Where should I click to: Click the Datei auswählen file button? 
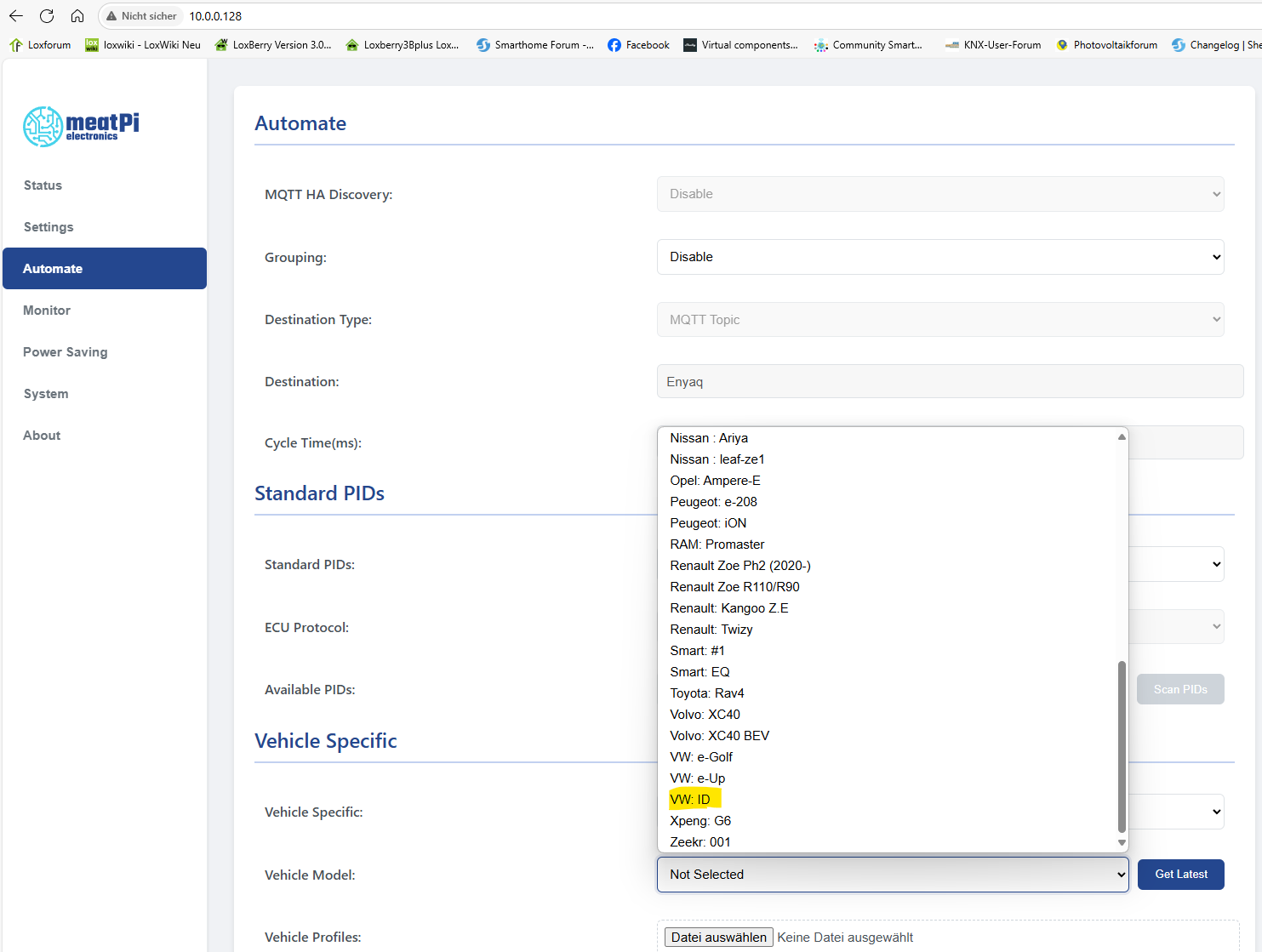click(x=719, y=938)
